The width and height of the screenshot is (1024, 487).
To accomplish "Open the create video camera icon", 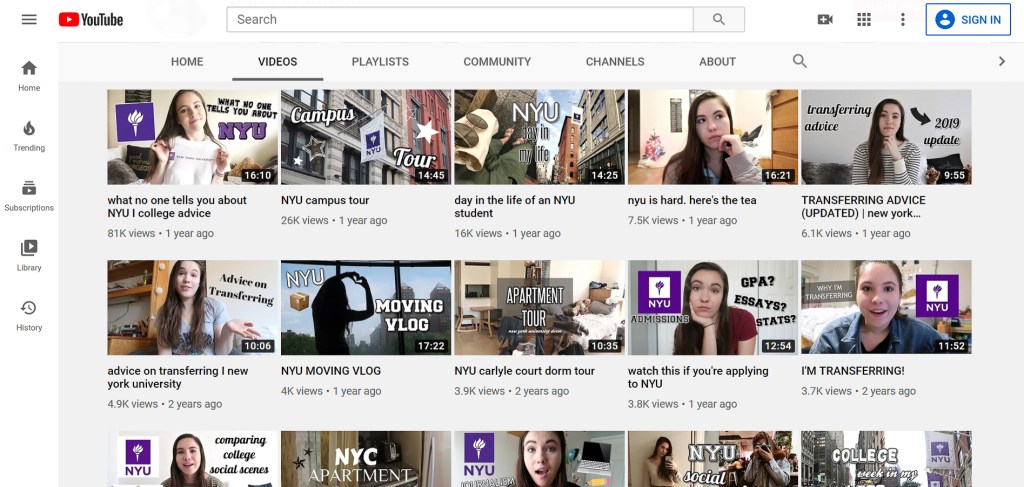I will 825,20.
